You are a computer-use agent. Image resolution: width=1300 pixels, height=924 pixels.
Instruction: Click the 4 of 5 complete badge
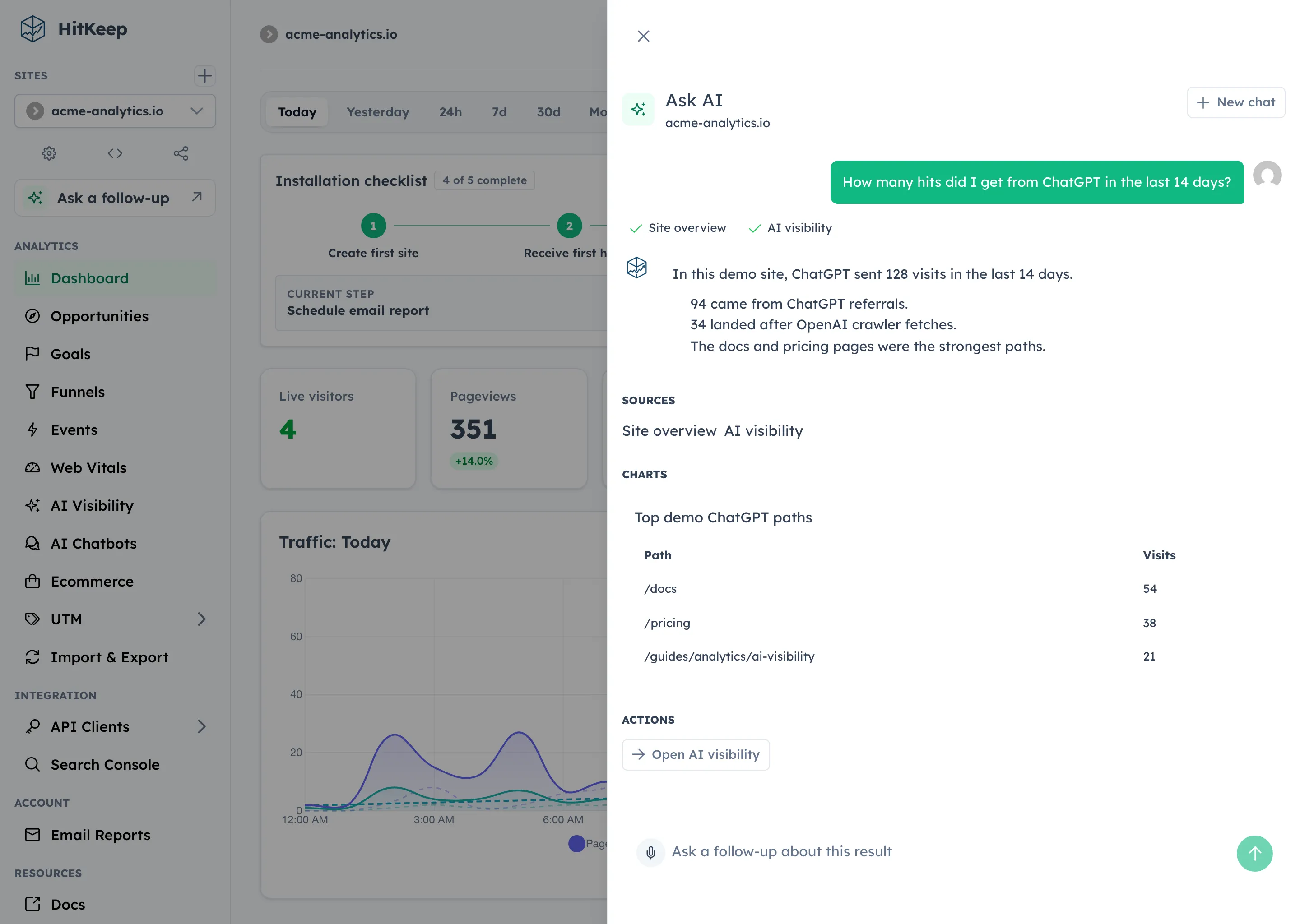485,180
